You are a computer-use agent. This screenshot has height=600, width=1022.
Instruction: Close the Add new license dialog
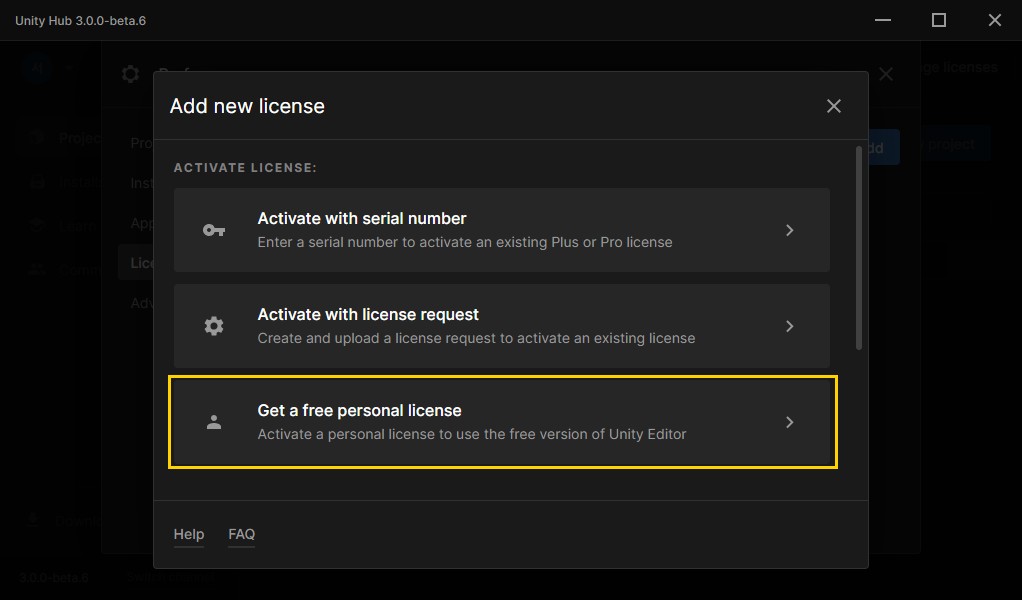[834, 106]
